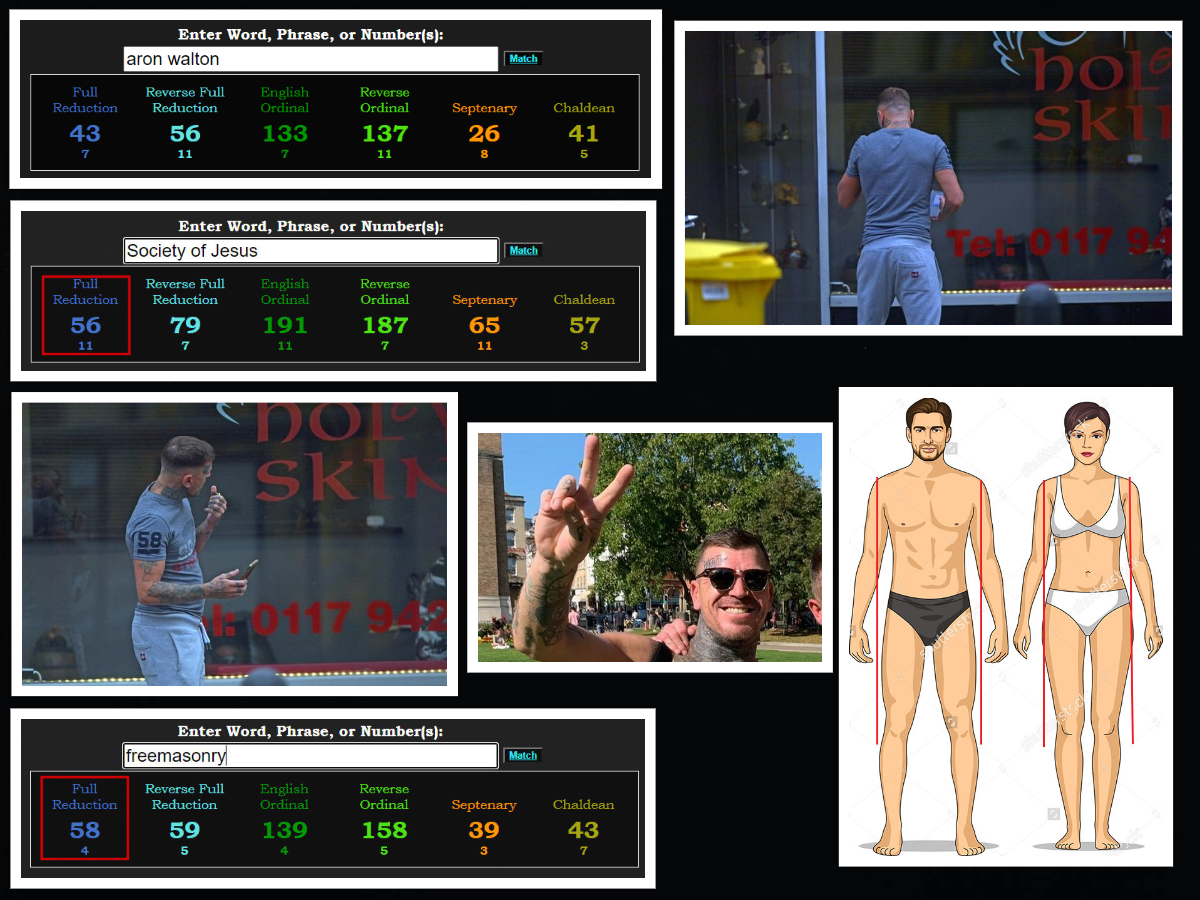The image size is (1200, 900).
Task: Click the Chaldean value 41
Action: tap(584, 133)
